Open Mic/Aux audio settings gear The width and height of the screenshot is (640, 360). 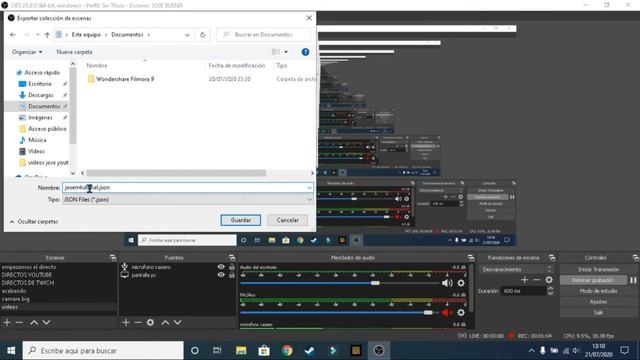(461, 313)
